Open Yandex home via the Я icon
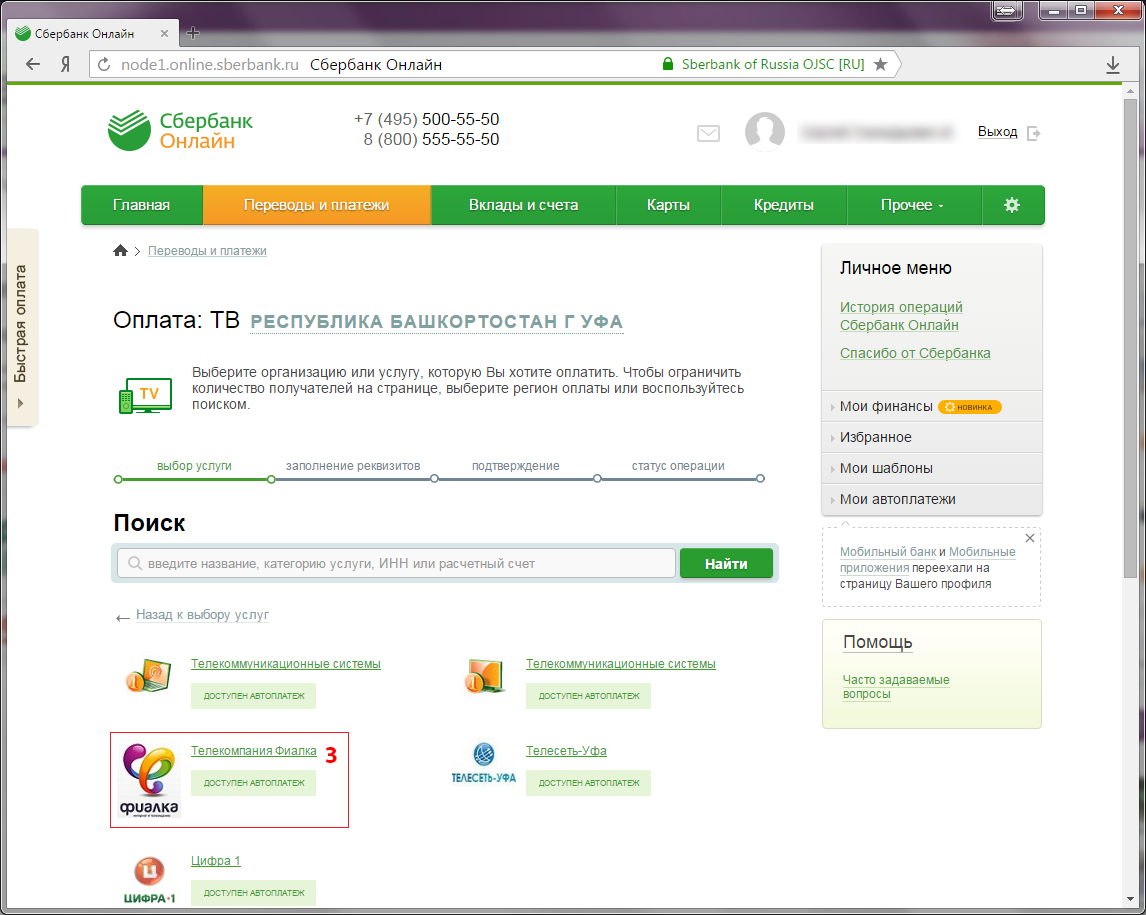The height and width of the screenshot is (915, 1146). [x=66, y=64]
